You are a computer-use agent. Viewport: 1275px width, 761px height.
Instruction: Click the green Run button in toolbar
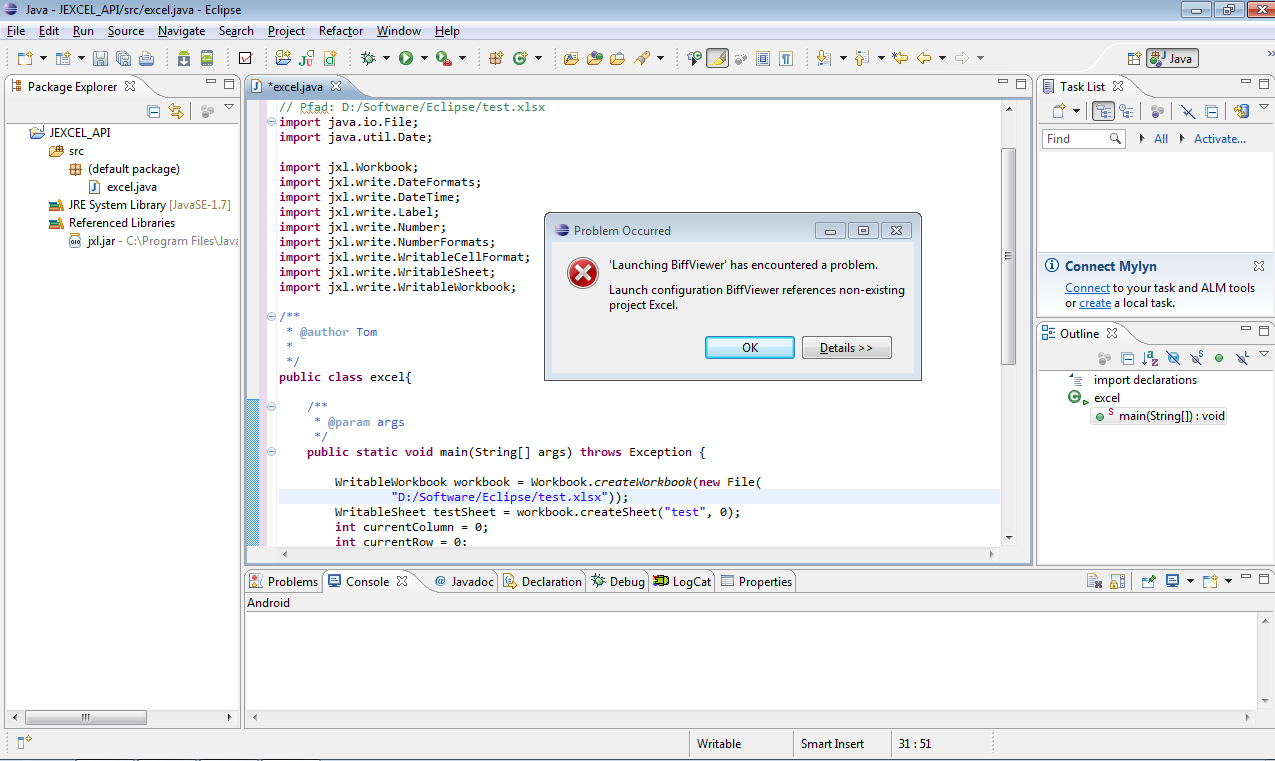click(x=405, y=58)
